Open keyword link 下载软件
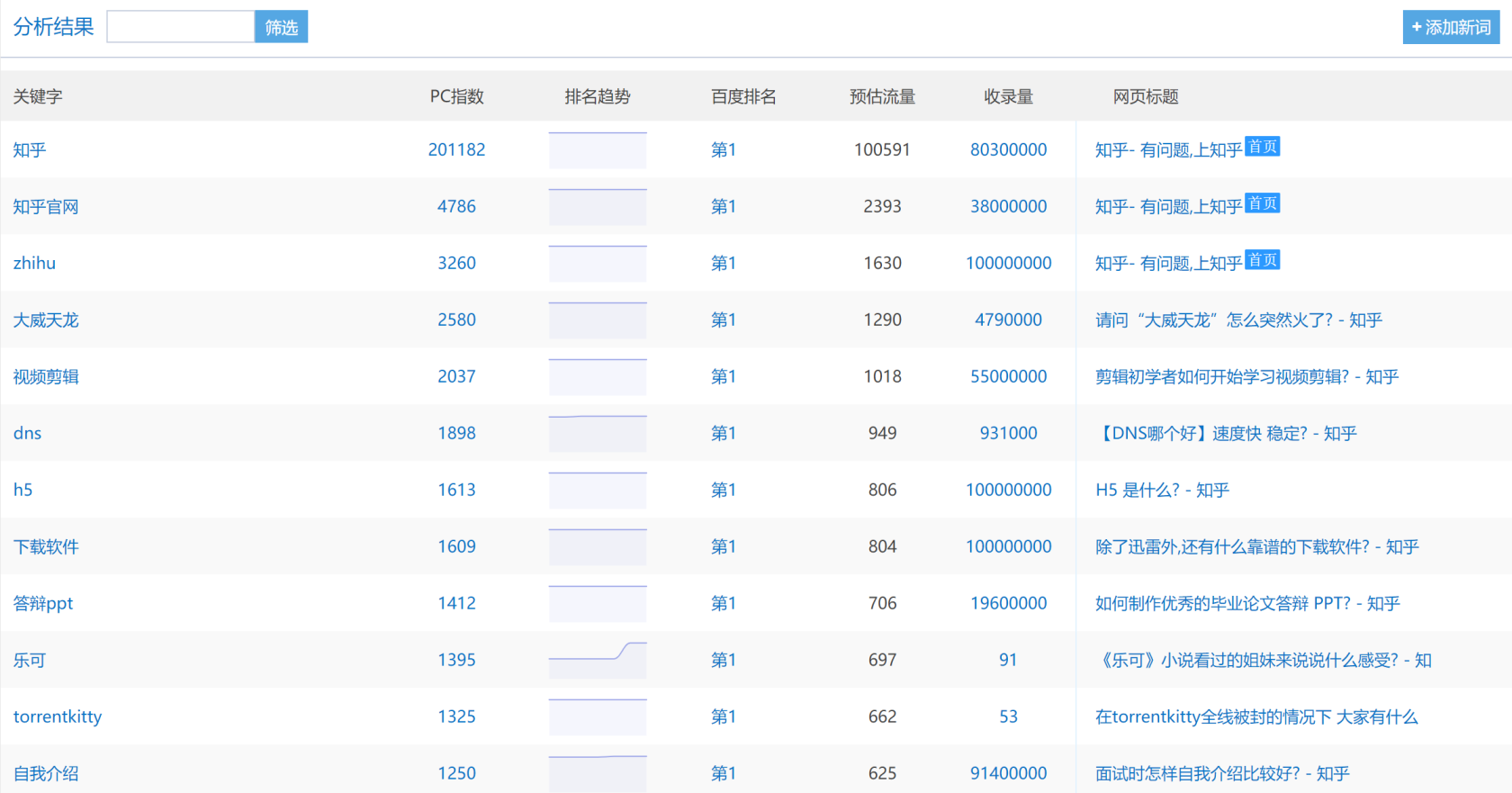The height and width of the screenshot is (793, 1512). pyautogui.click(x=46, y=546)
